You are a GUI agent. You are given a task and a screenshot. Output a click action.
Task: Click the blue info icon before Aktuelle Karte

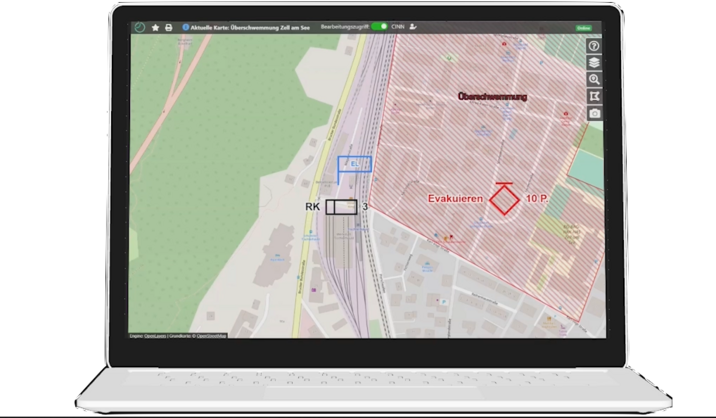pos(185,27)
